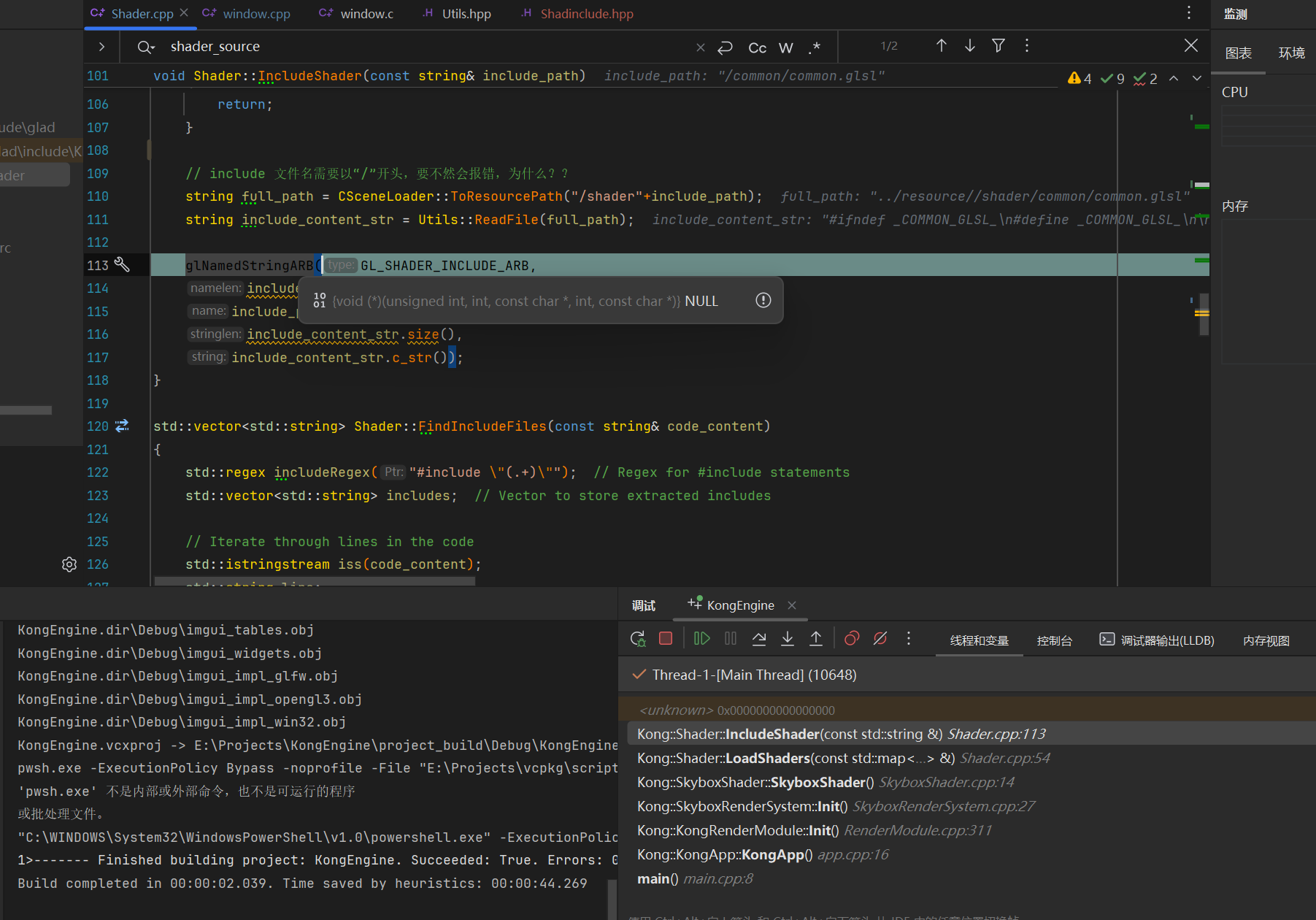Select the main() stack frame
The height and width of the screenshot is (920, 1316).
pyautogui.click(x=971, y=878)
